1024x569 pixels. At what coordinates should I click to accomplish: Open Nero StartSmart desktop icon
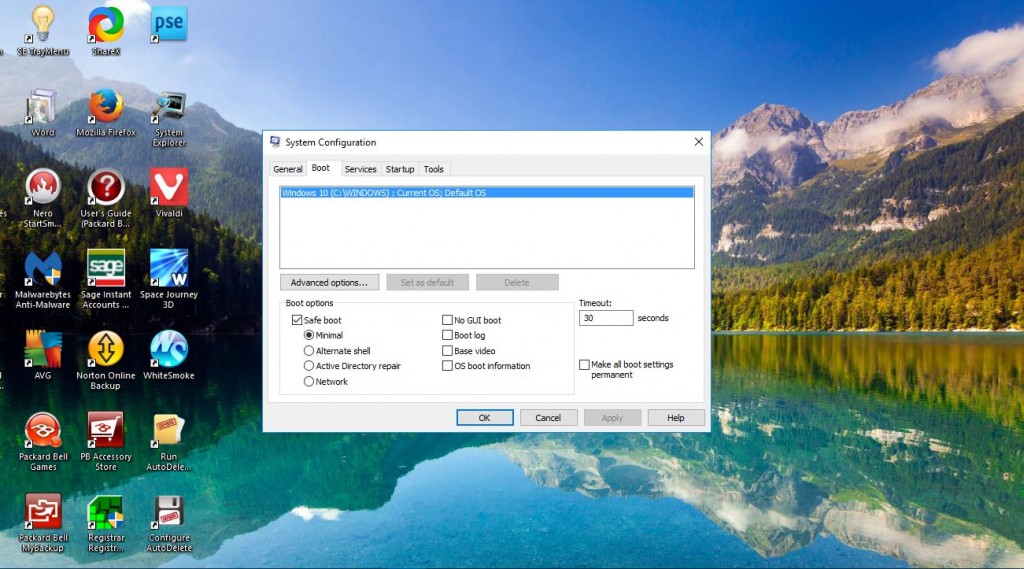(x=42, y=199)
